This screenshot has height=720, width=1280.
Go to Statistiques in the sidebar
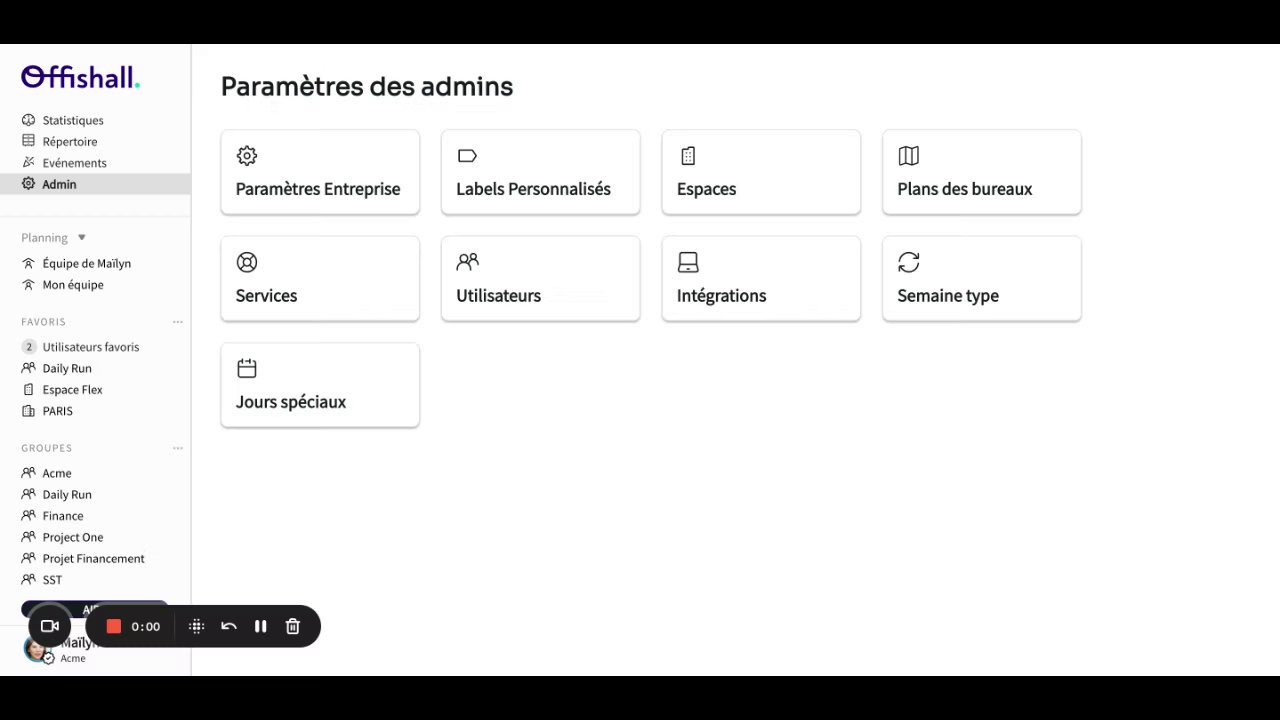point(73,120)
